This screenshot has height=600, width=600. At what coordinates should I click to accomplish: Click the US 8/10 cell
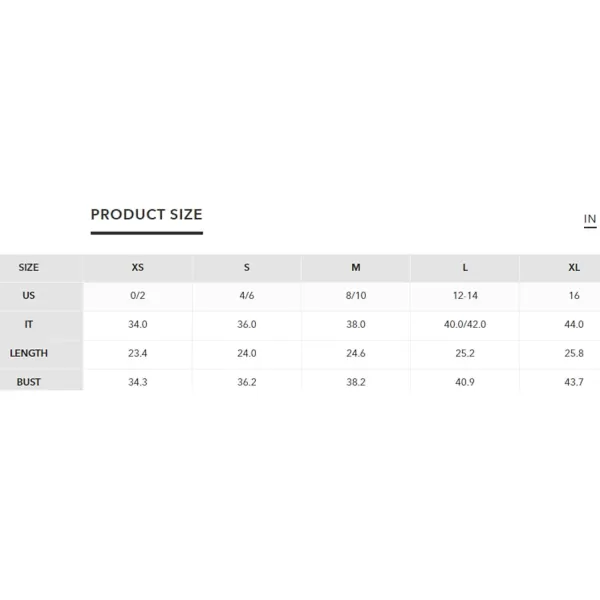click(356, 296)
